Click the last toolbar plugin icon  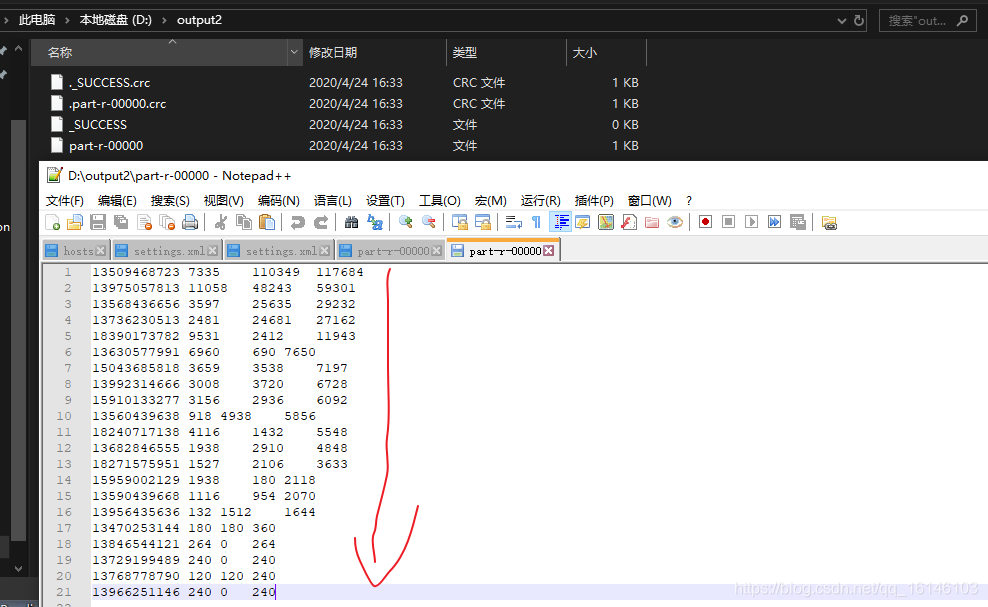point(829,222)
